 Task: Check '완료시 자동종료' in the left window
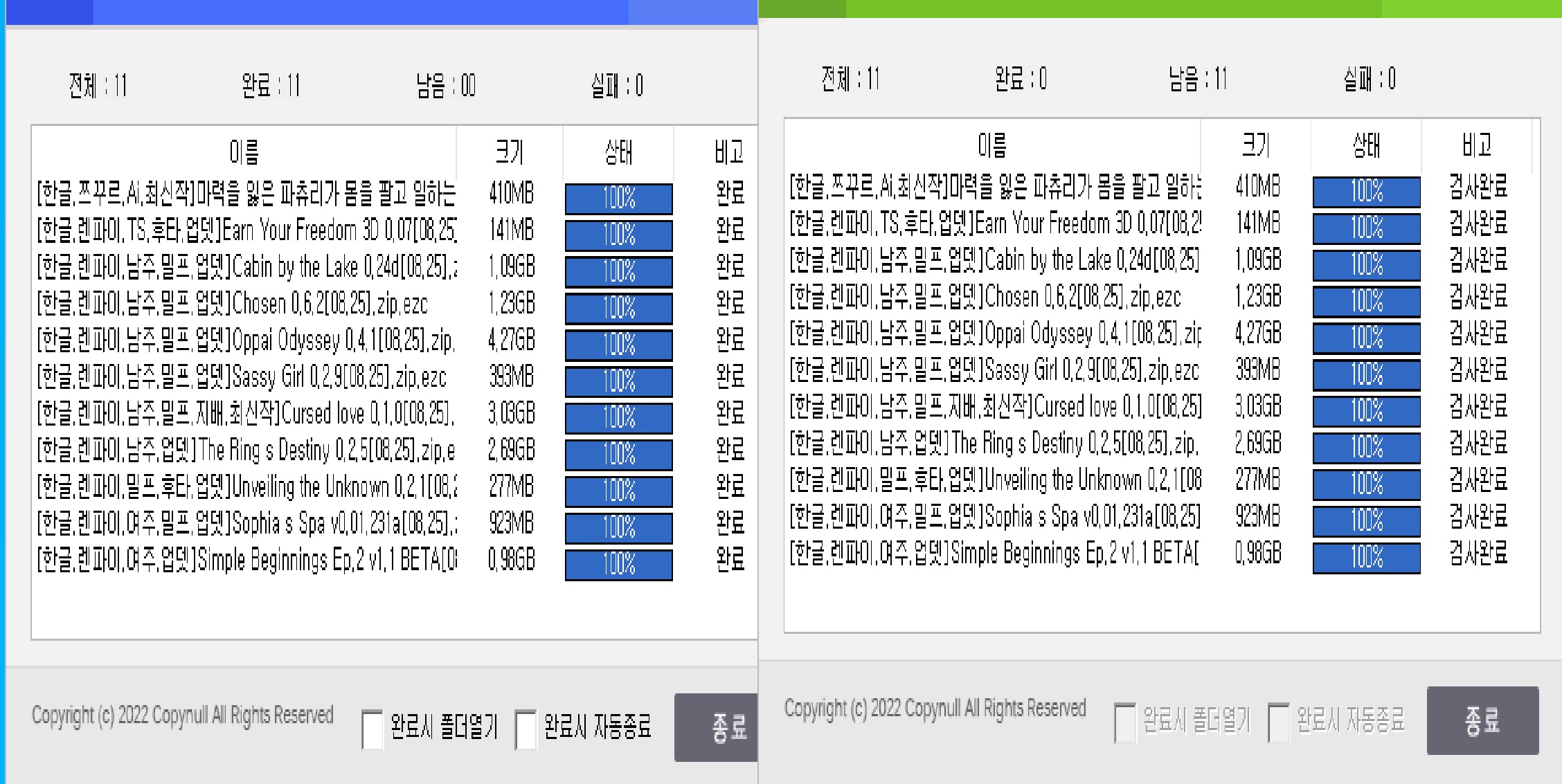(x=526, y=729)
